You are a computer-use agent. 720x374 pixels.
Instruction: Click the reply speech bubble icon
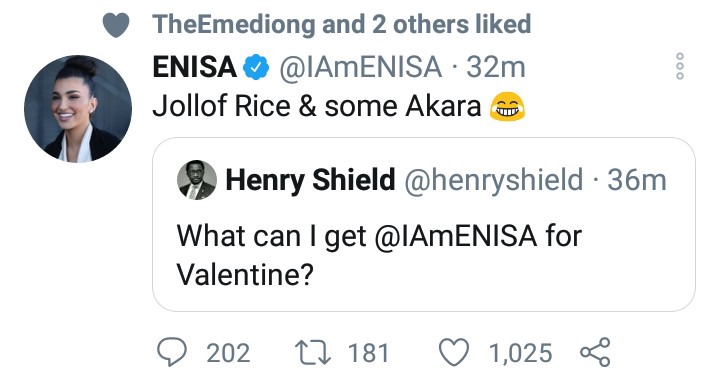172,352
